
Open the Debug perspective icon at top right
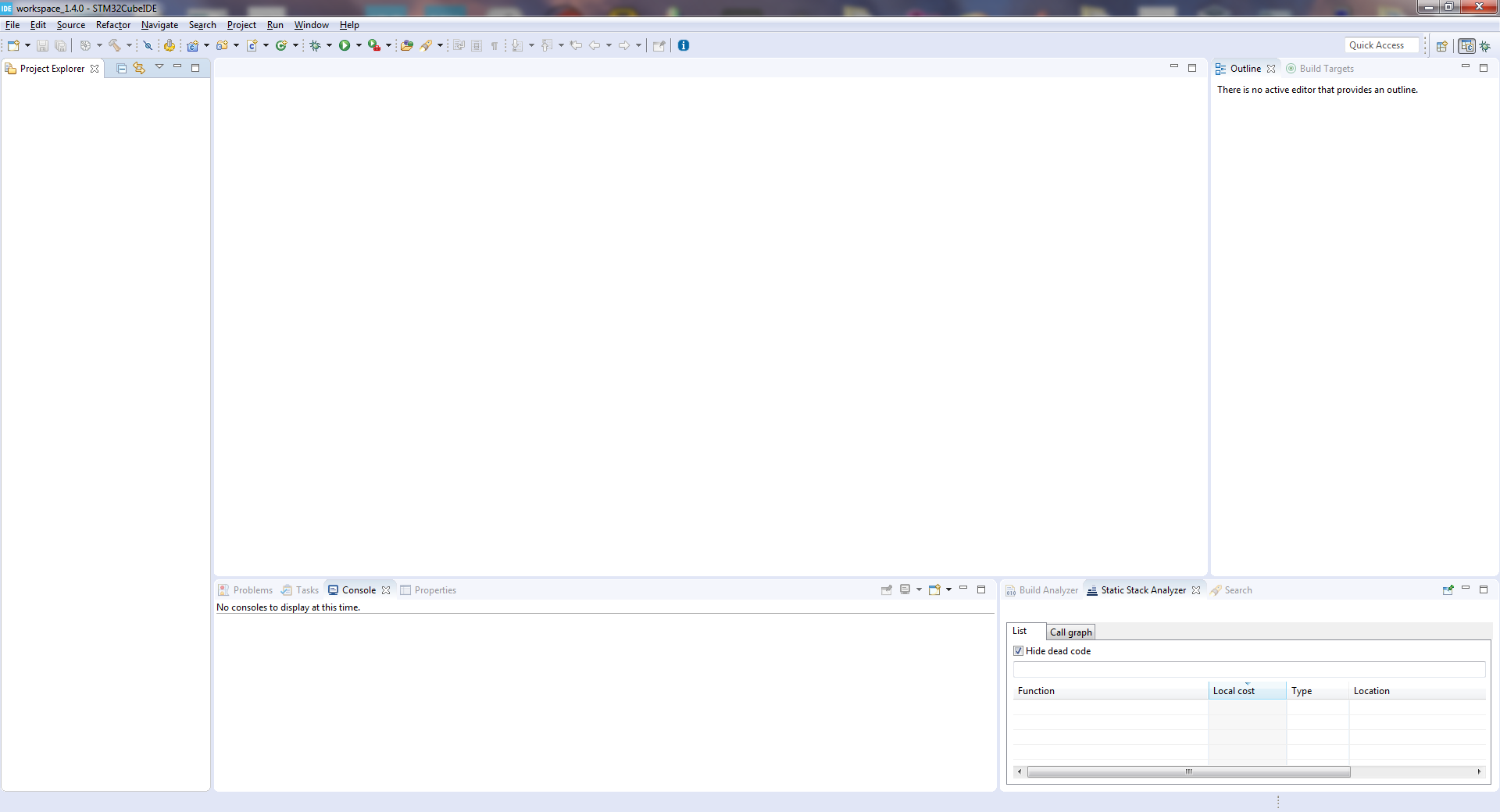1484,45
